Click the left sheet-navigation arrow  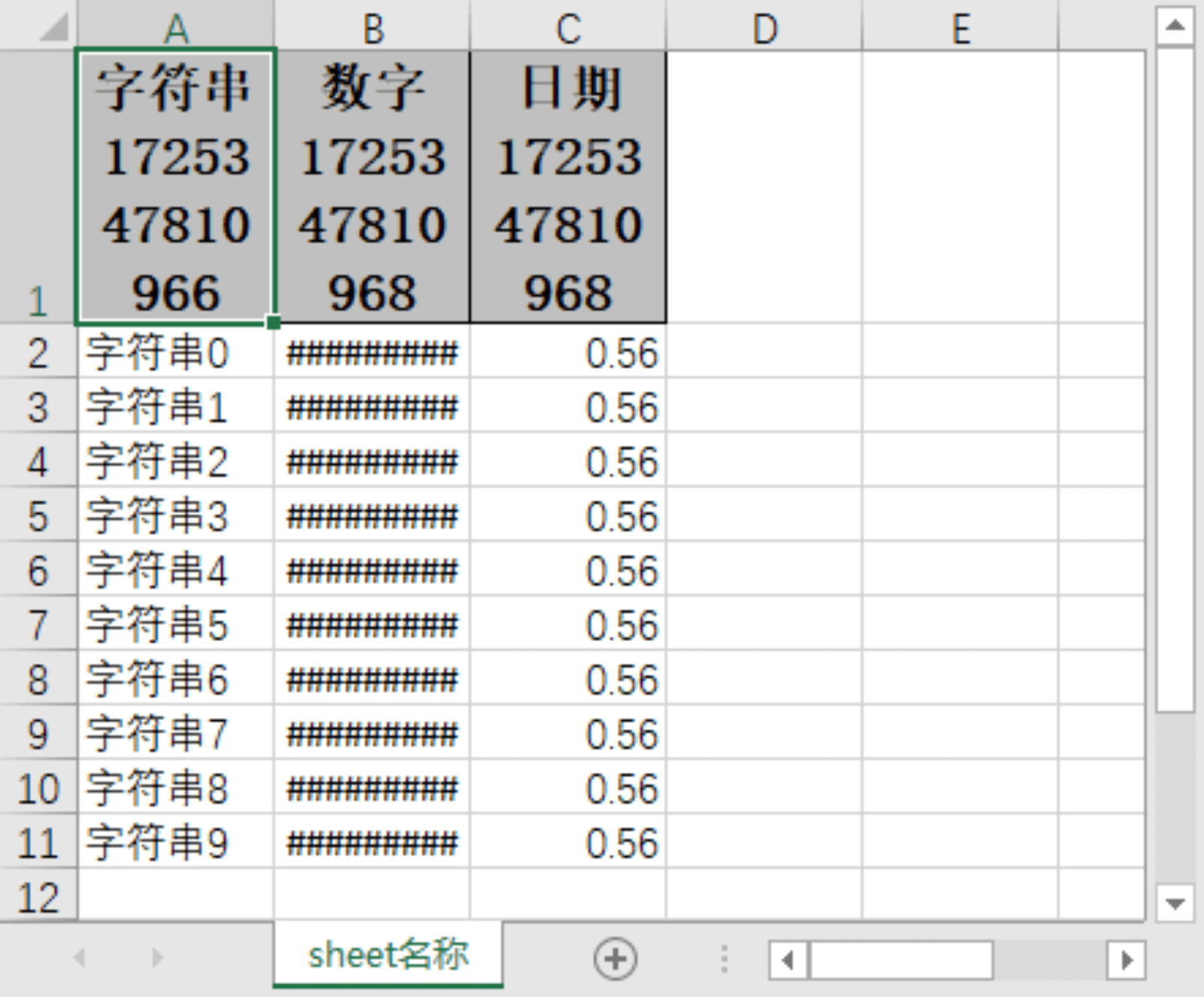point(79,958)
